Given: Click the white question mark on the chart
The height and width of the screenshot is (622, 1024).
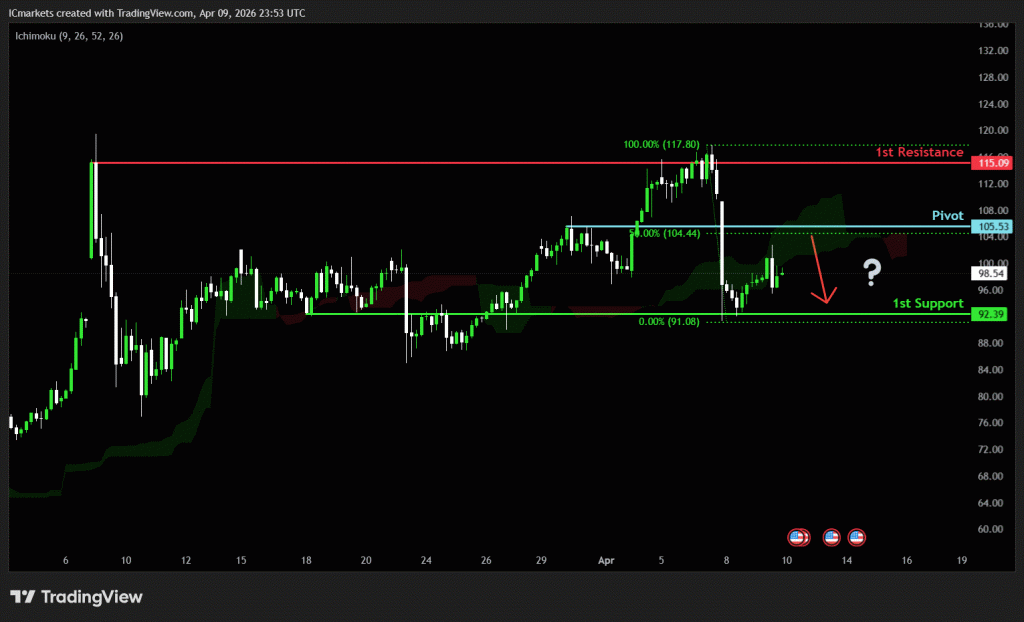Looking at the screenshot, I should 872,269.
